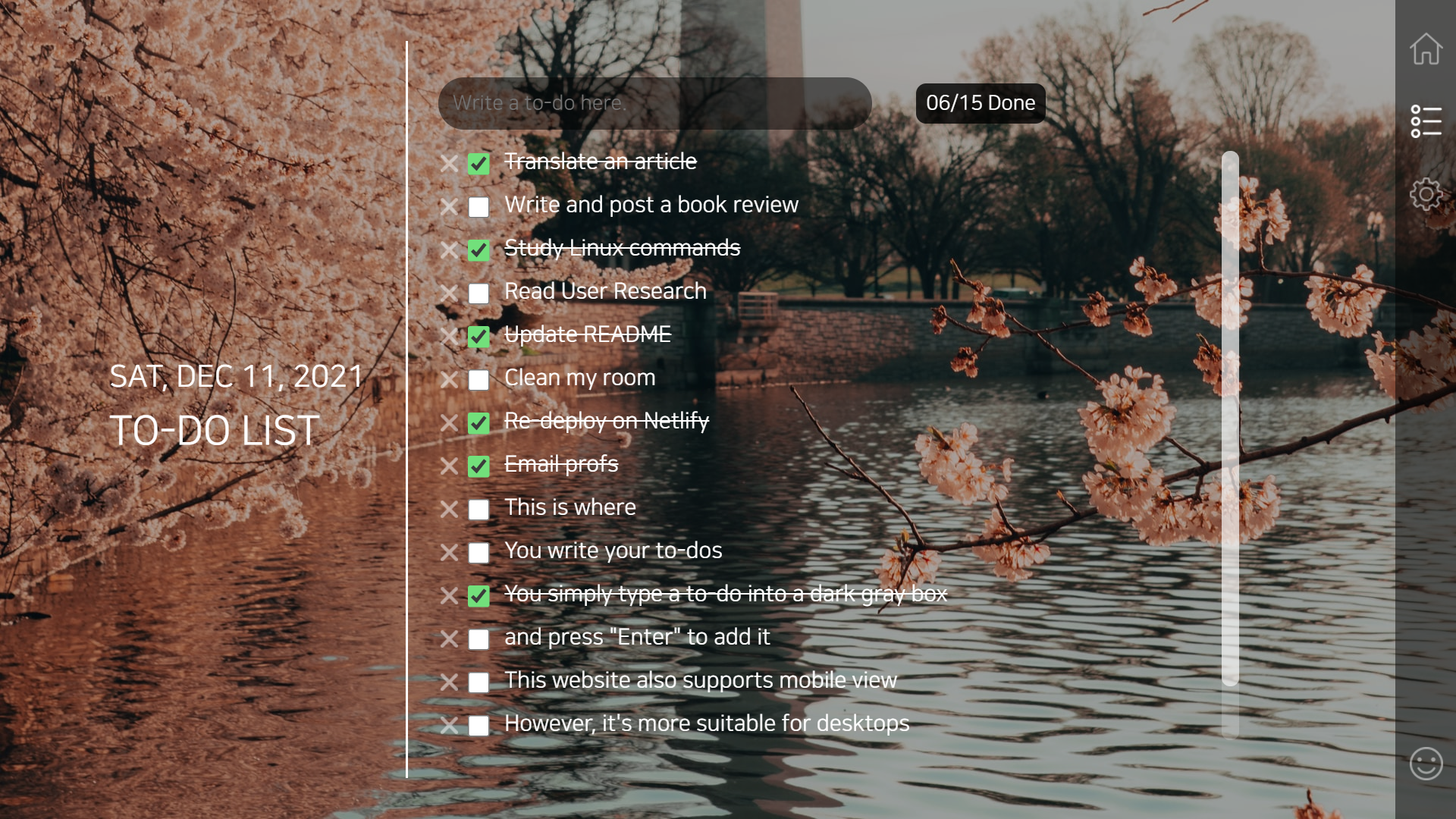Viewport: 1456px width, 819px height.
Task: Click the '06/15 Done' progress button
Action: pos(980,102)
